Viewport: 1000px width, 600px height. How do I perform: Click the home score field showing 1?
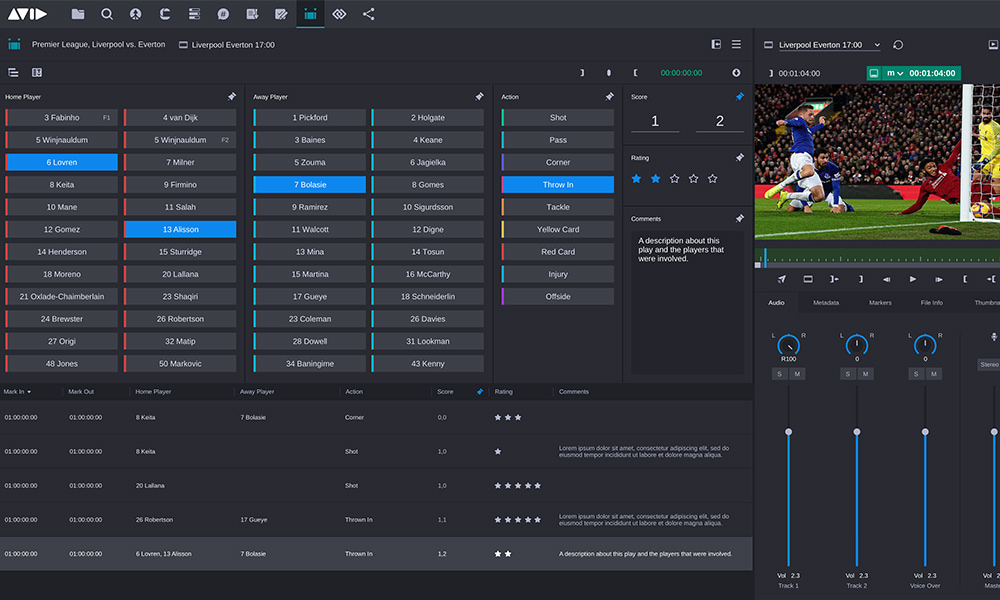pos(655,121)
